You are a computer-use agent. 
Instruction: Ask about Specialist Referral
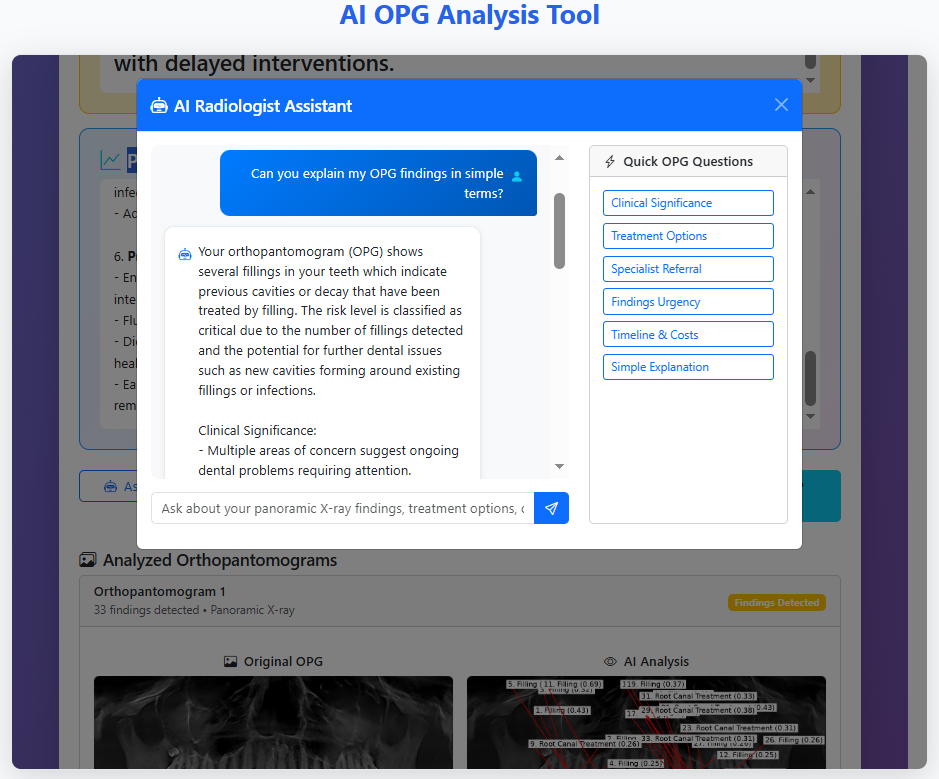tap(688, 269)
